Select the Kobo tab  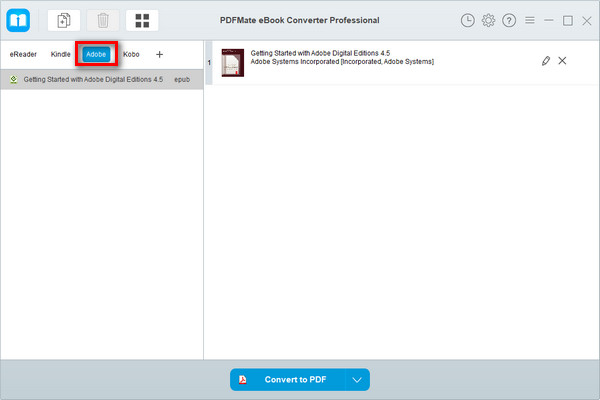pyautogui.click(x=131, y=54)
